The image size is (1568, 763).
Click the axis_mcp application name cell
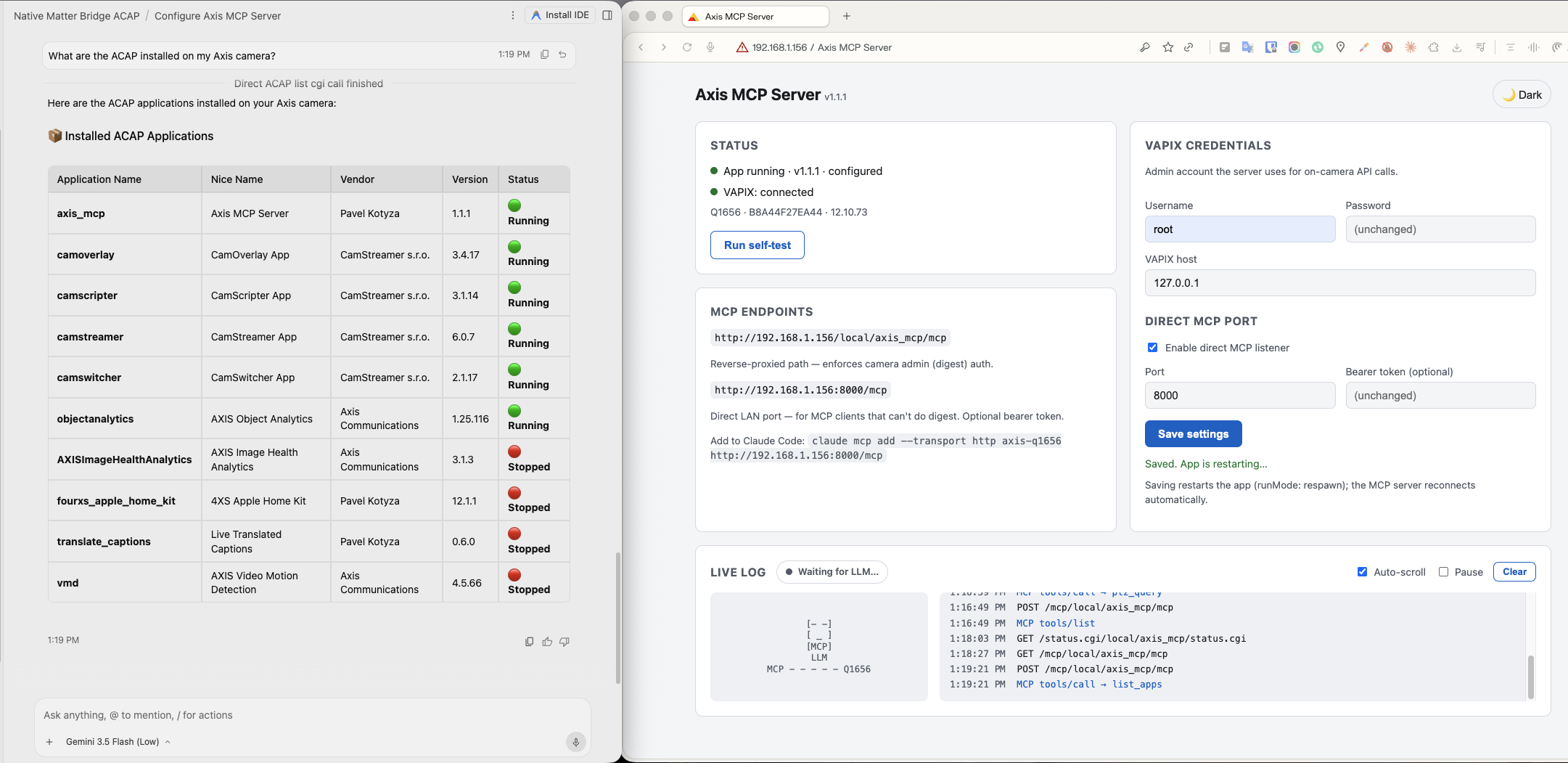tap(125, 213)
